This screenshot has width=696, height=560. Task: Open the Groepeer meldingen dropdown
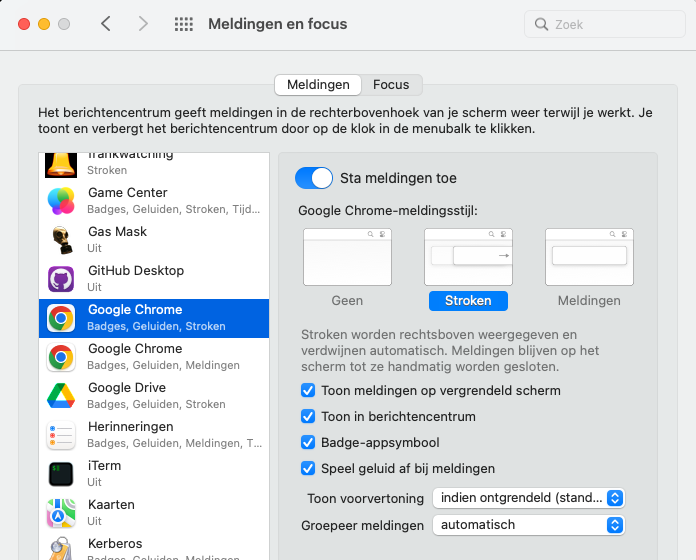point(529,525)
